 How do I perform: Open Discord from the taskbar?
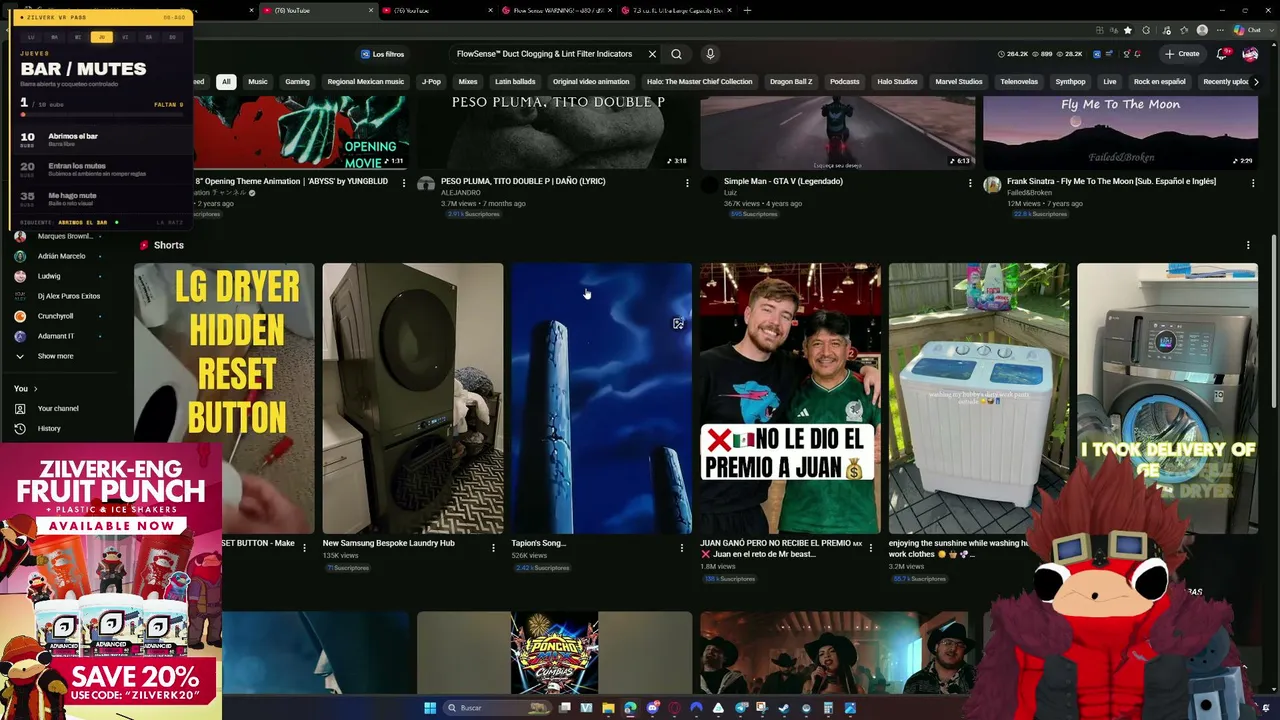652,708
